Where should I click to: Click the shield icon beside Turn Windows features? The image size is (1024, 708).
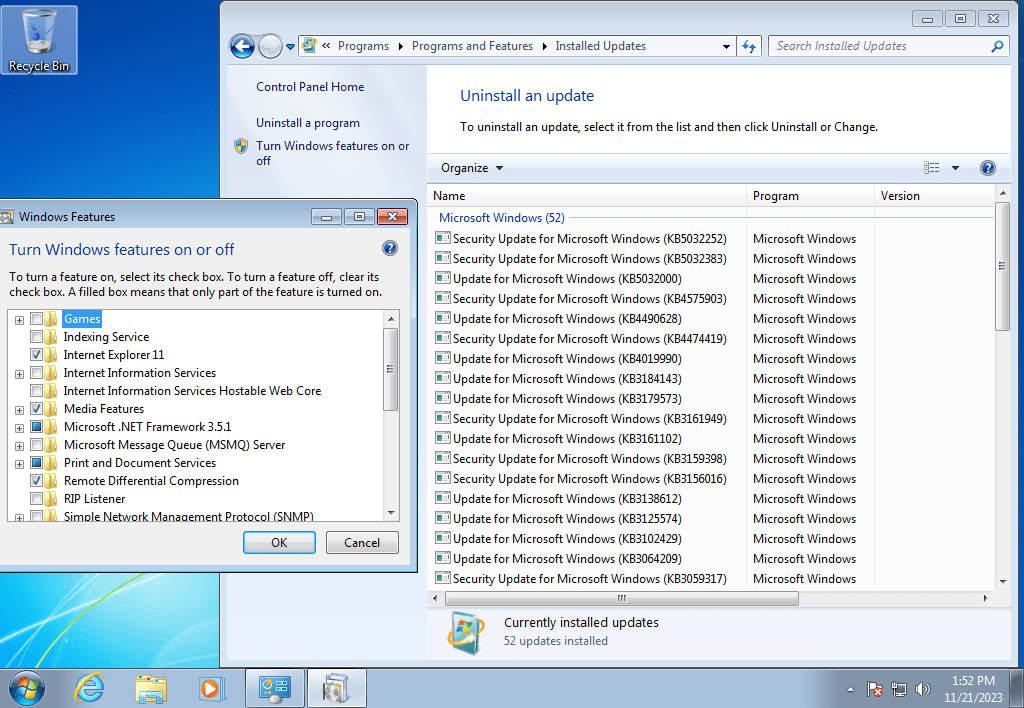241,146
